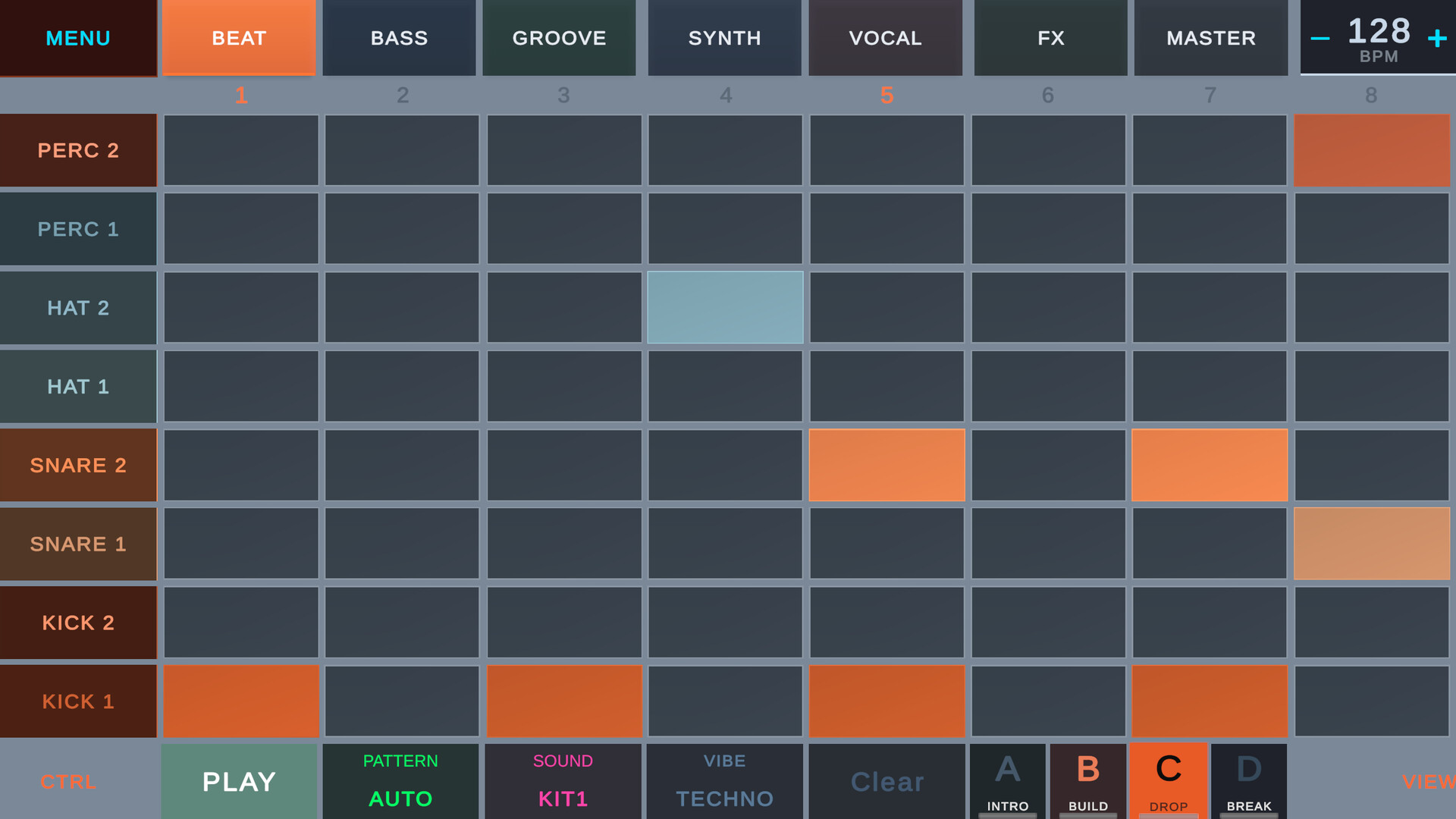Screen dimensions: 1456x819
Task: Select the A INTRO section
Action: pyautogui.click(x=1007, y=781)
